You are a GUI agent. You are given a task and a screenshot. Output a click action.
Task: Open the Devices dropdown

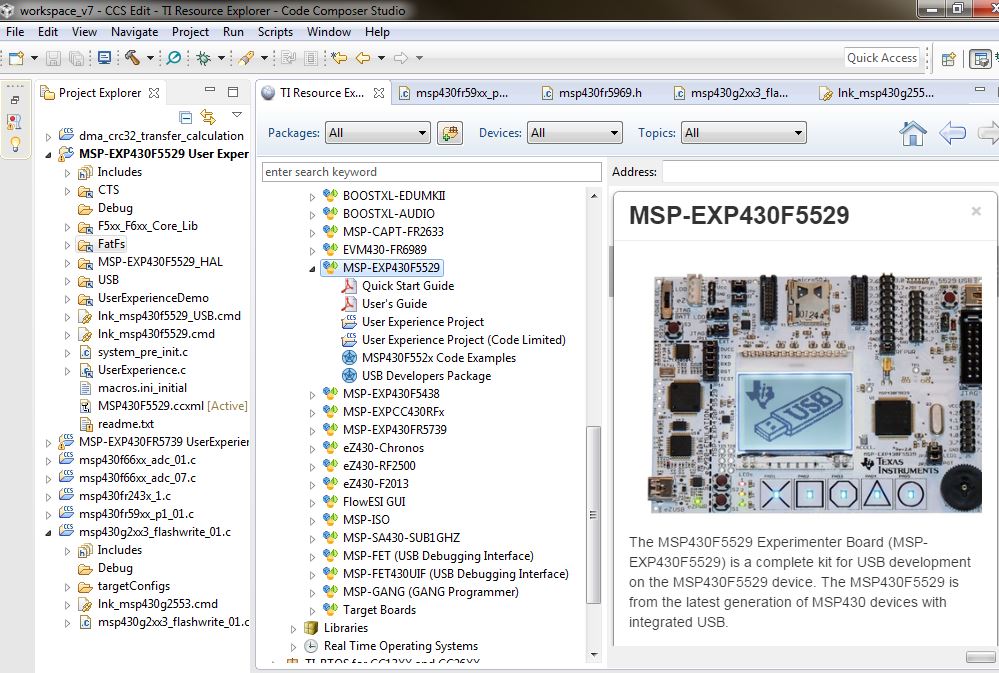pos(577,133)
